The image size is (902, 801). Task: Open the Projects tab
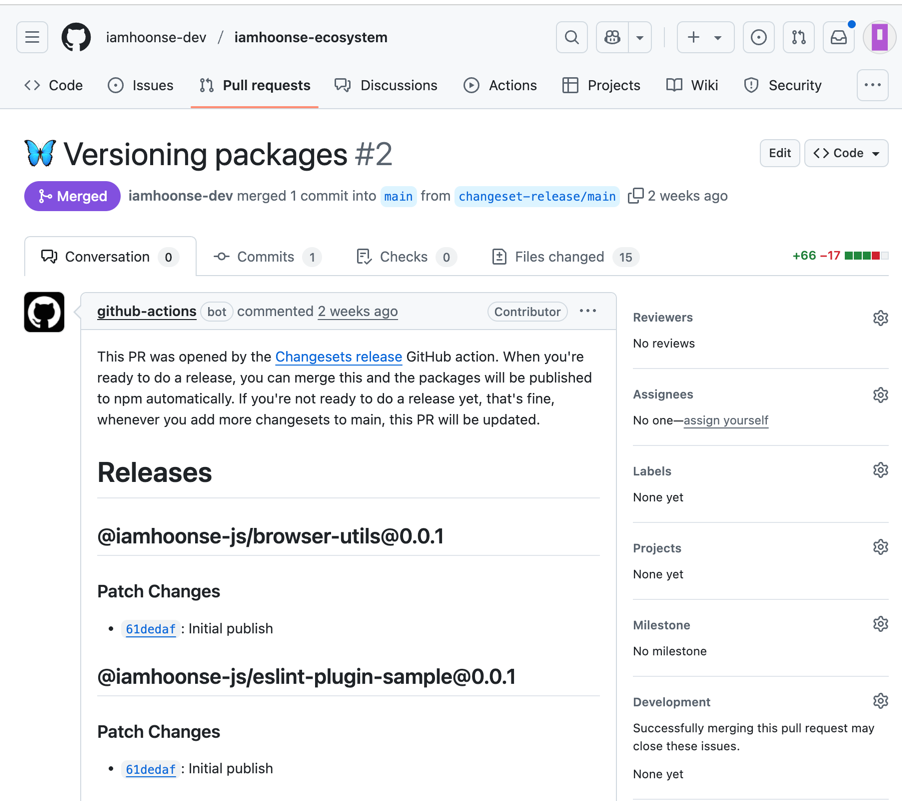click(x=601, y=85)
